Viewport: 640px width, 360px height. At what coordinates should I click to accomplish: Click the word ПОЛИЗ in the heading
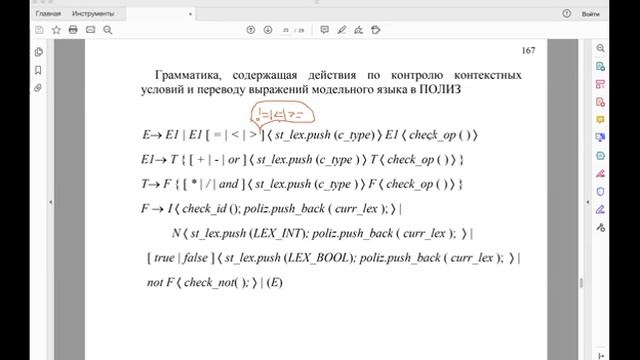point(440,89)
